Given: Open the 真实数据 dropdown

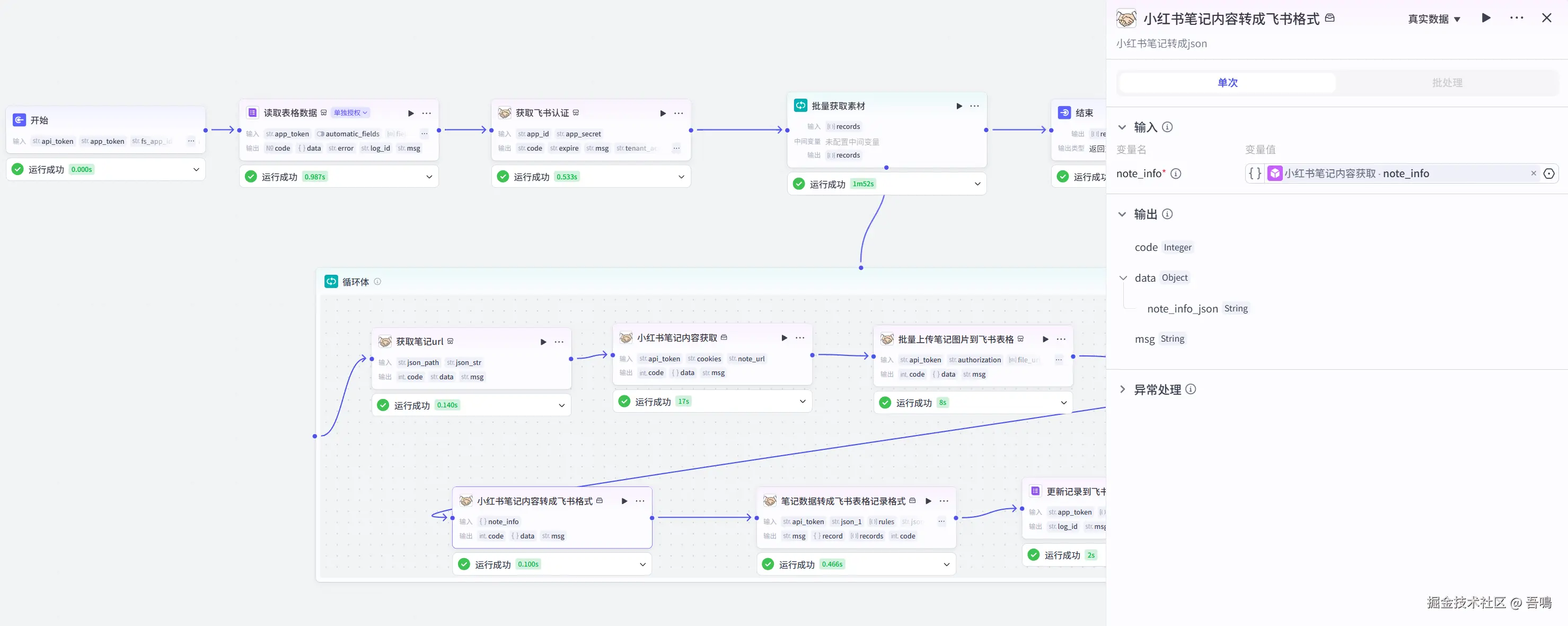Looking at the screenshot, I should pyautogui.click(x=1433, y=19).
